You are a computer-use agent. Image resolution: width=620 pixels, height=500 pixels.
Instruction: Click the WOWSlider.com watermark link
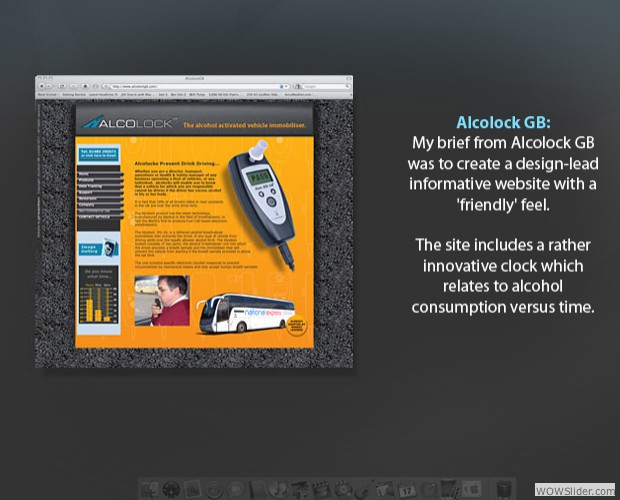click(577, 489)
